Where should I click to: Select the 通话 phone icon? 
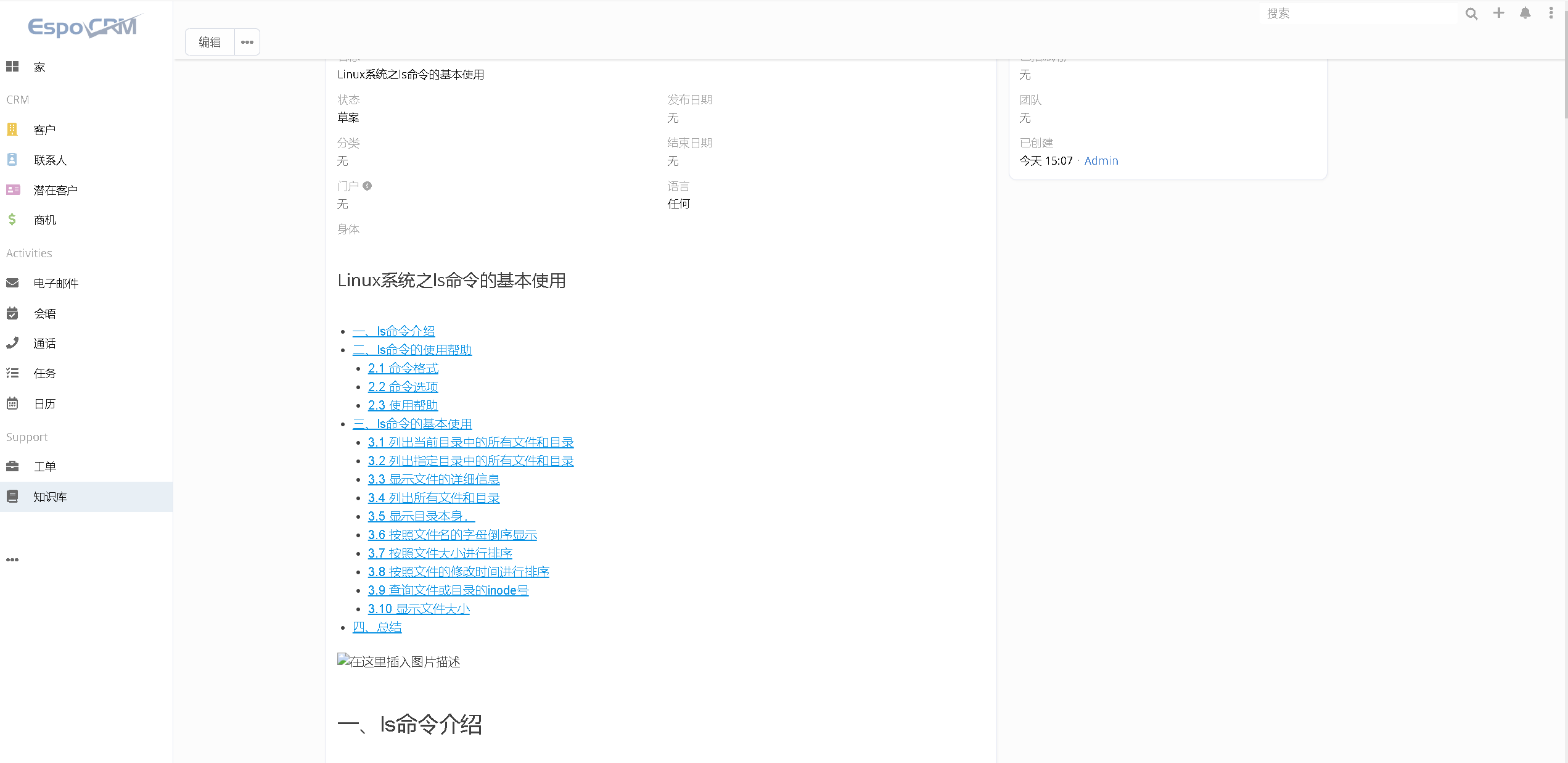13,343
